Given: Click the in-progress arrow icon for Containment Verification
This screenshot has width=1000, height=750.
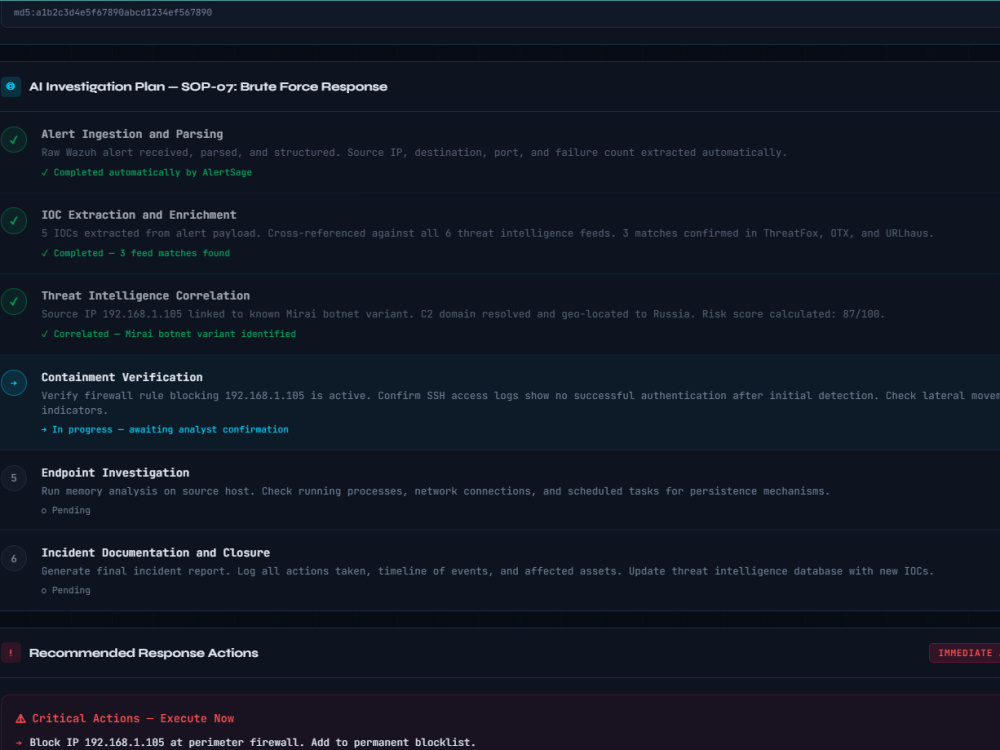Looking at the screenshot, I should 14,383.
